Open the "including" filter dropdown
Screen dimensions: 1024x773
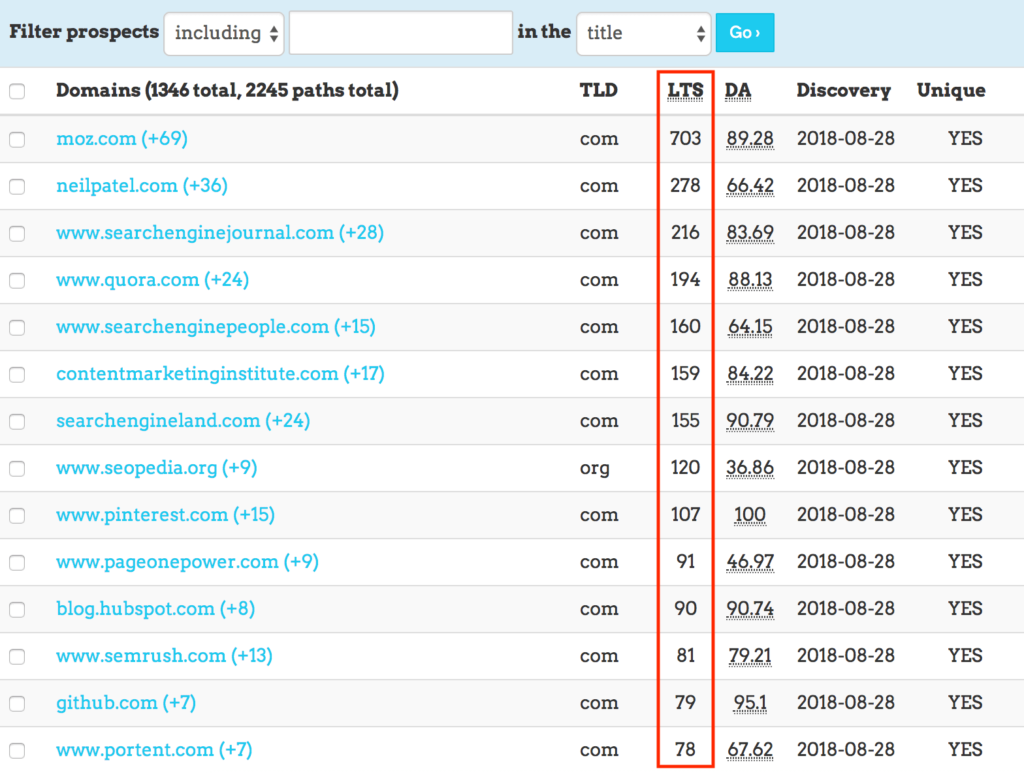(223, 32)
